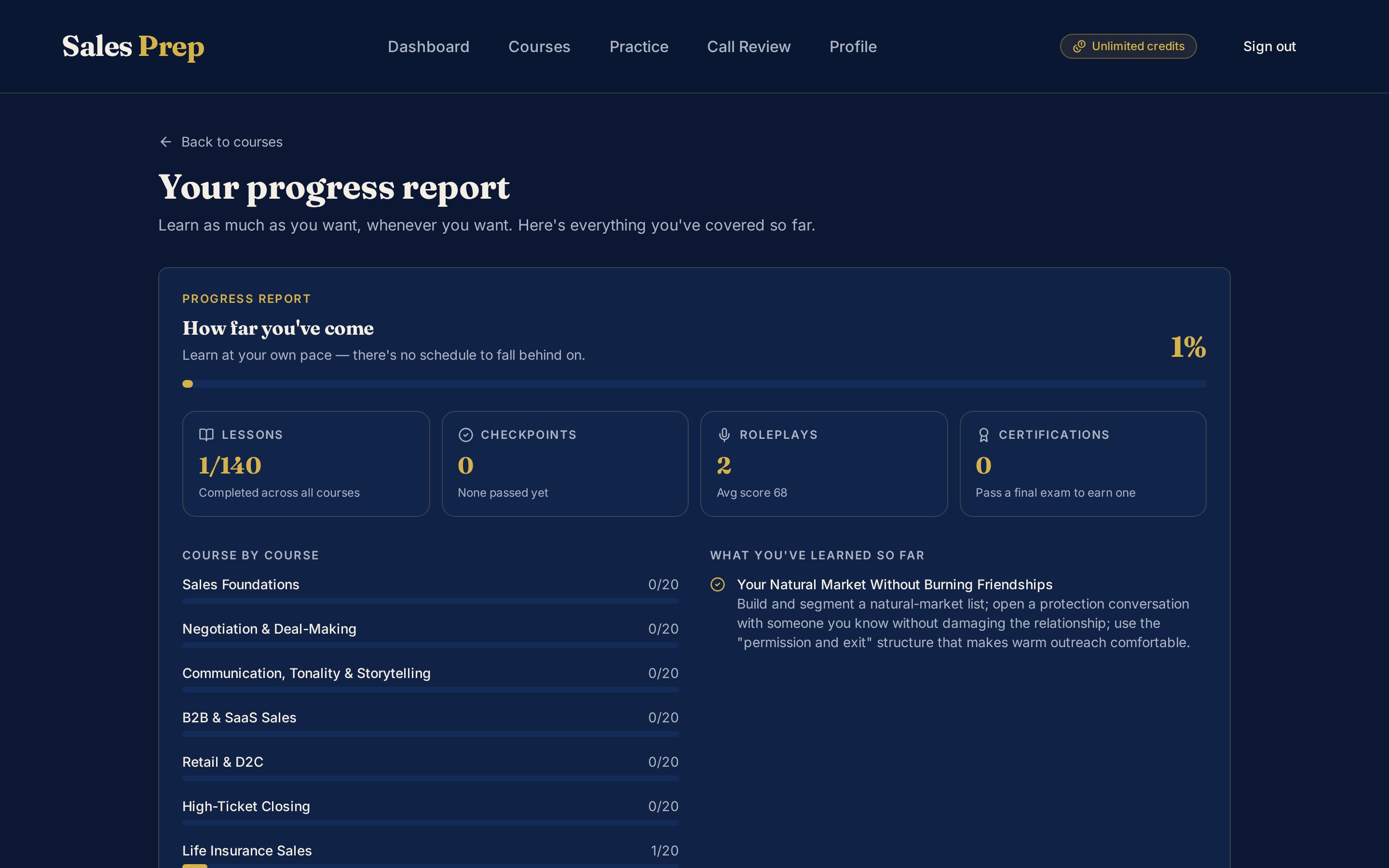Click the Sales Prep logo
The height and width of the screenshot is (868, 1389).
pyautogui.click(x=133, y=46)
